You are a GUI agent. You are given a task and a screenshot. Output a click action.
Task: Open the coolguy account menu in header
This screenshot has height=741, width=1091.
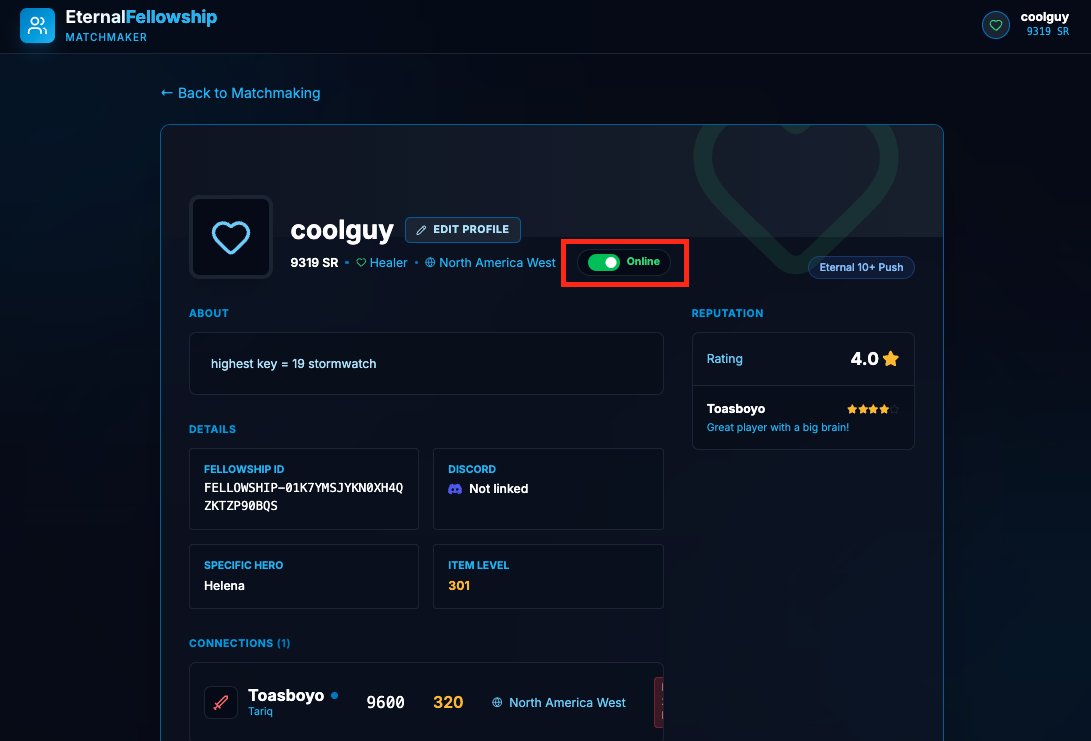[x=1026, y=25]
